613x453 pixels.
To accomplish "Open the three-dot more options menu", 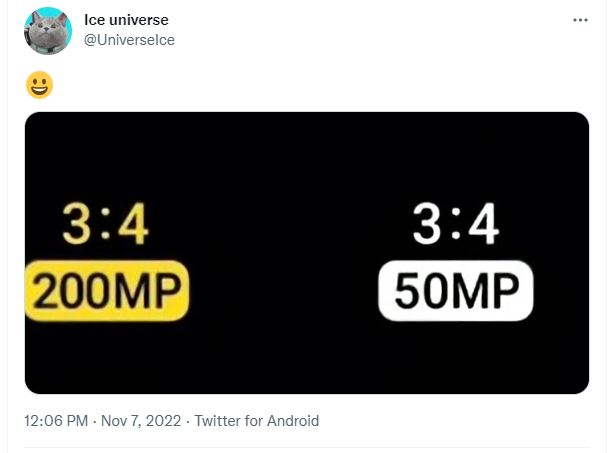I will (580, 20).
